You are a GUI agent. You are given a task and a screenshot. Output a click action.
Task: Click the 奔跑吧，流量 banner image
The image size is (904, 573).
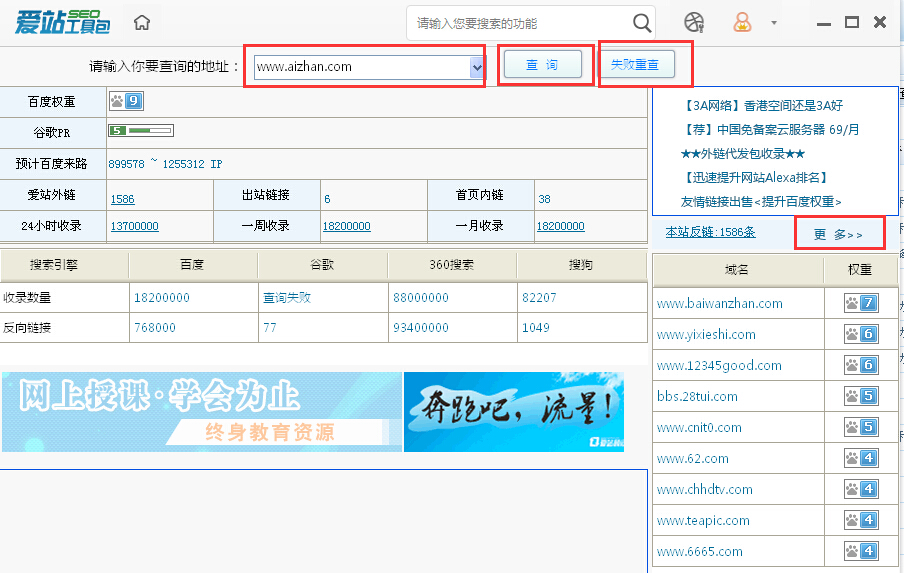[514, 412]
